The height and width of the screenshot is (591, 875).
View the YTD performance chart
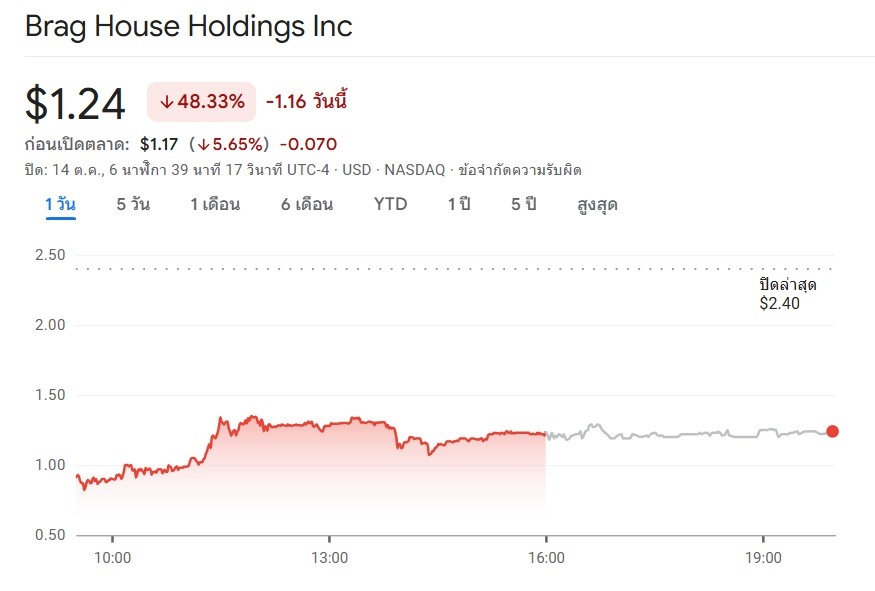pos(390,204)
